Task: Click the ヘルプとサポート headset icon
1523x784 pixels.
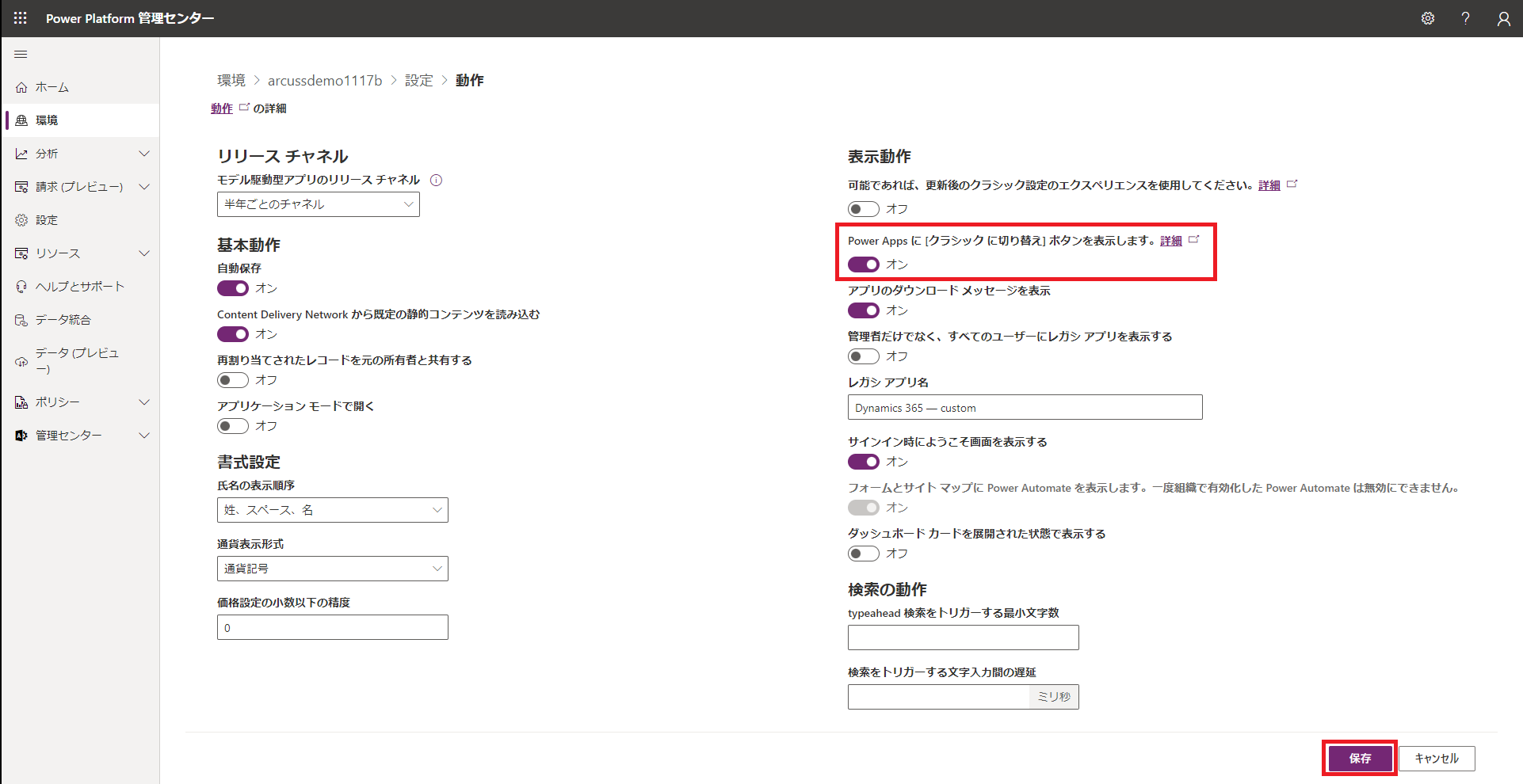Action: [21, 287]
